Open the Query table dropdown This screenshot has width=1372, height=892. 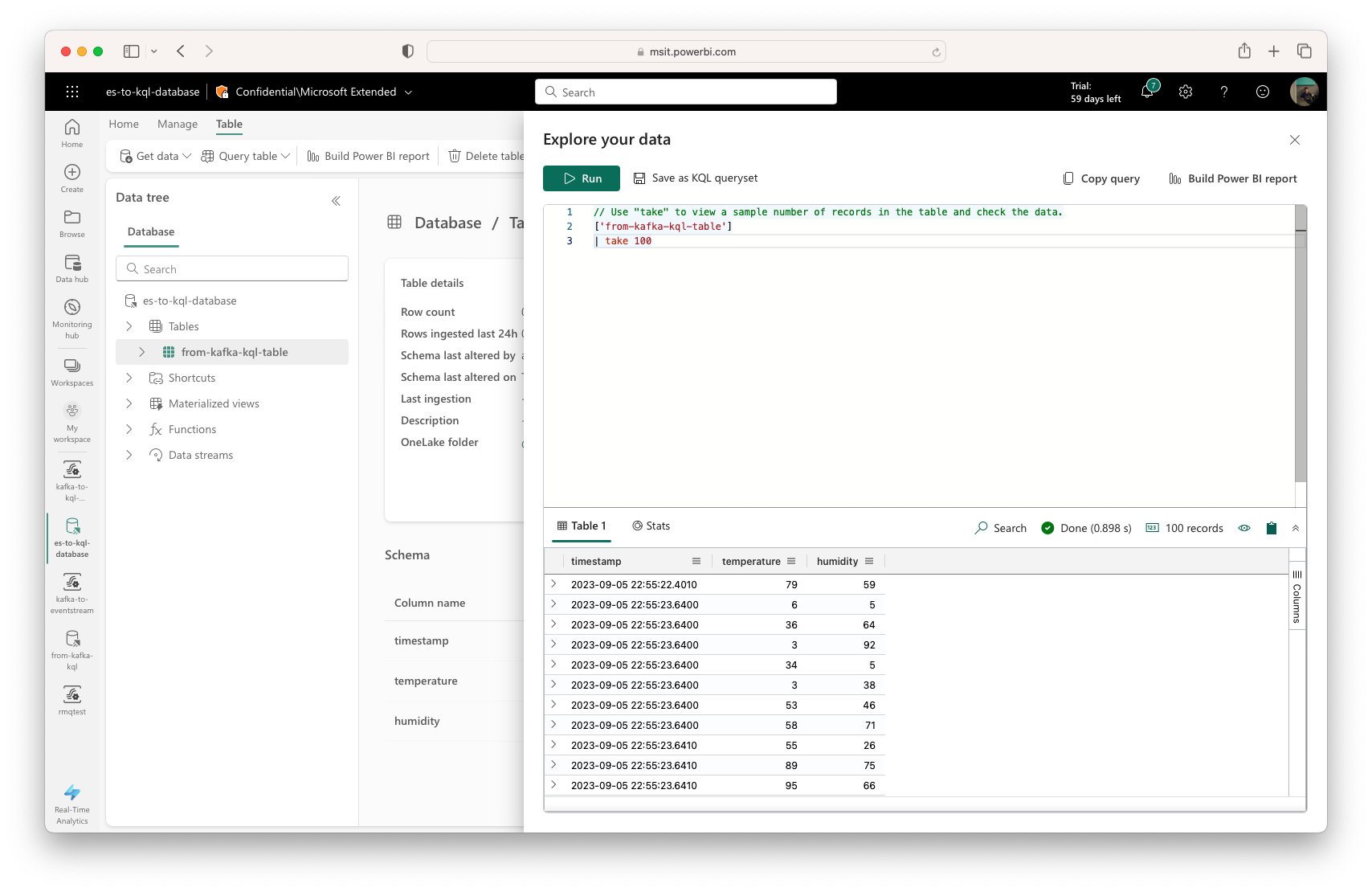245,156
